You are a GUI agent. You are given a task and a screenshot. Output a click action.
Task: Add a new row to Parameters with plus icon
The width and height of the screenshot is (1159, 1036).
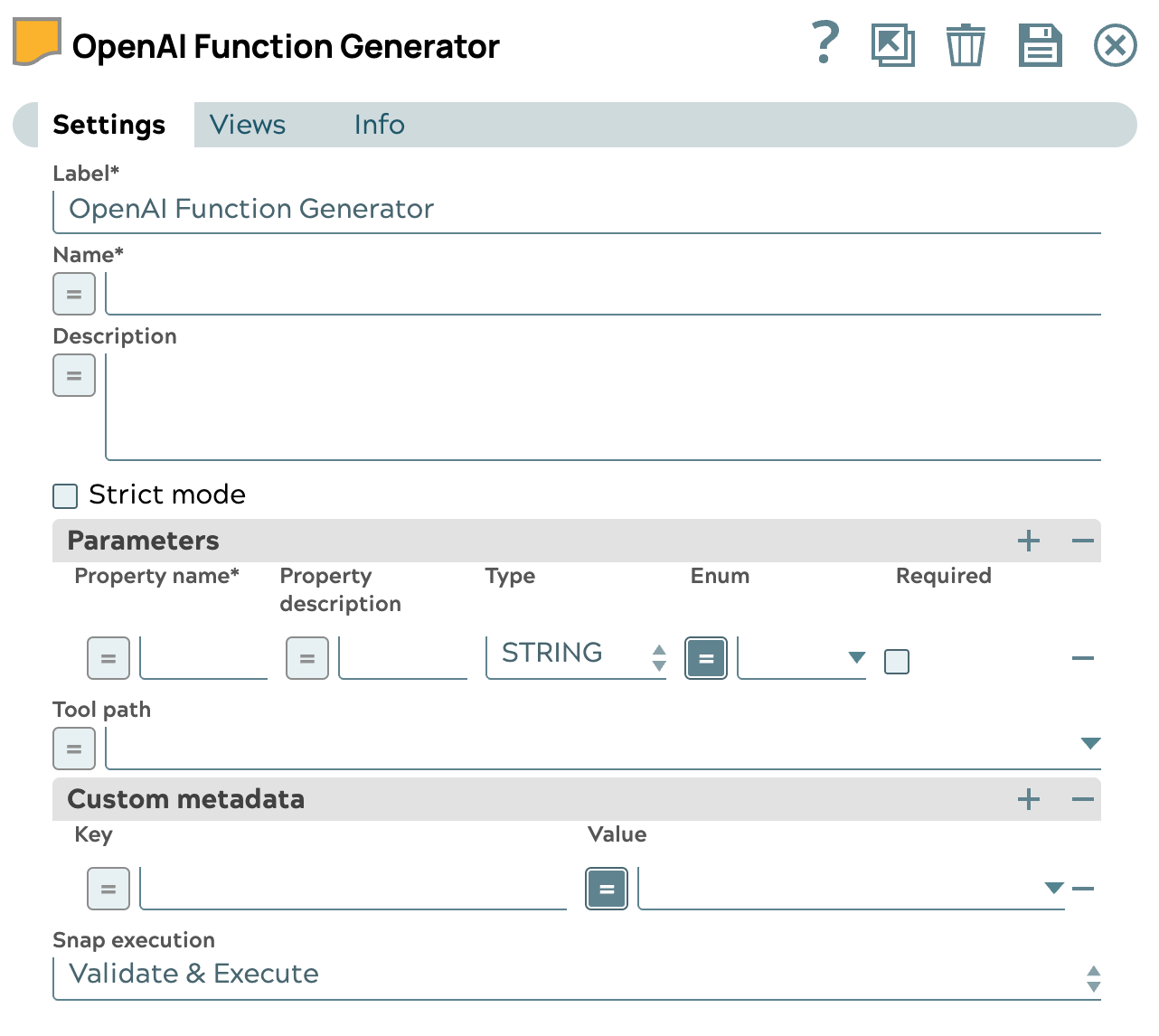1028,540
